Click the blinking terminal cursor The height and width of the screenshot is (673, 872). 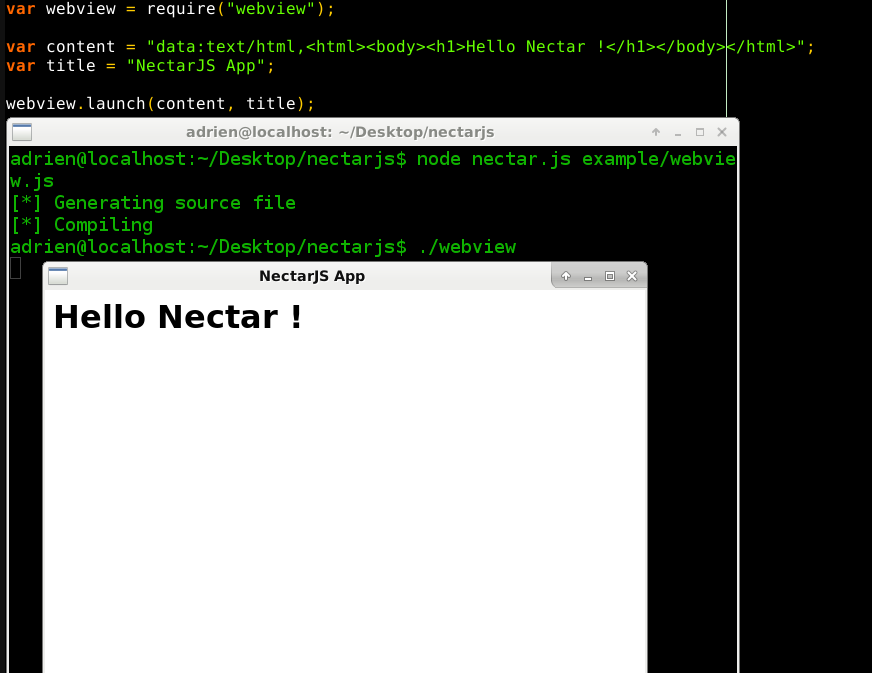pyautogui.click(x=13, y=267)
